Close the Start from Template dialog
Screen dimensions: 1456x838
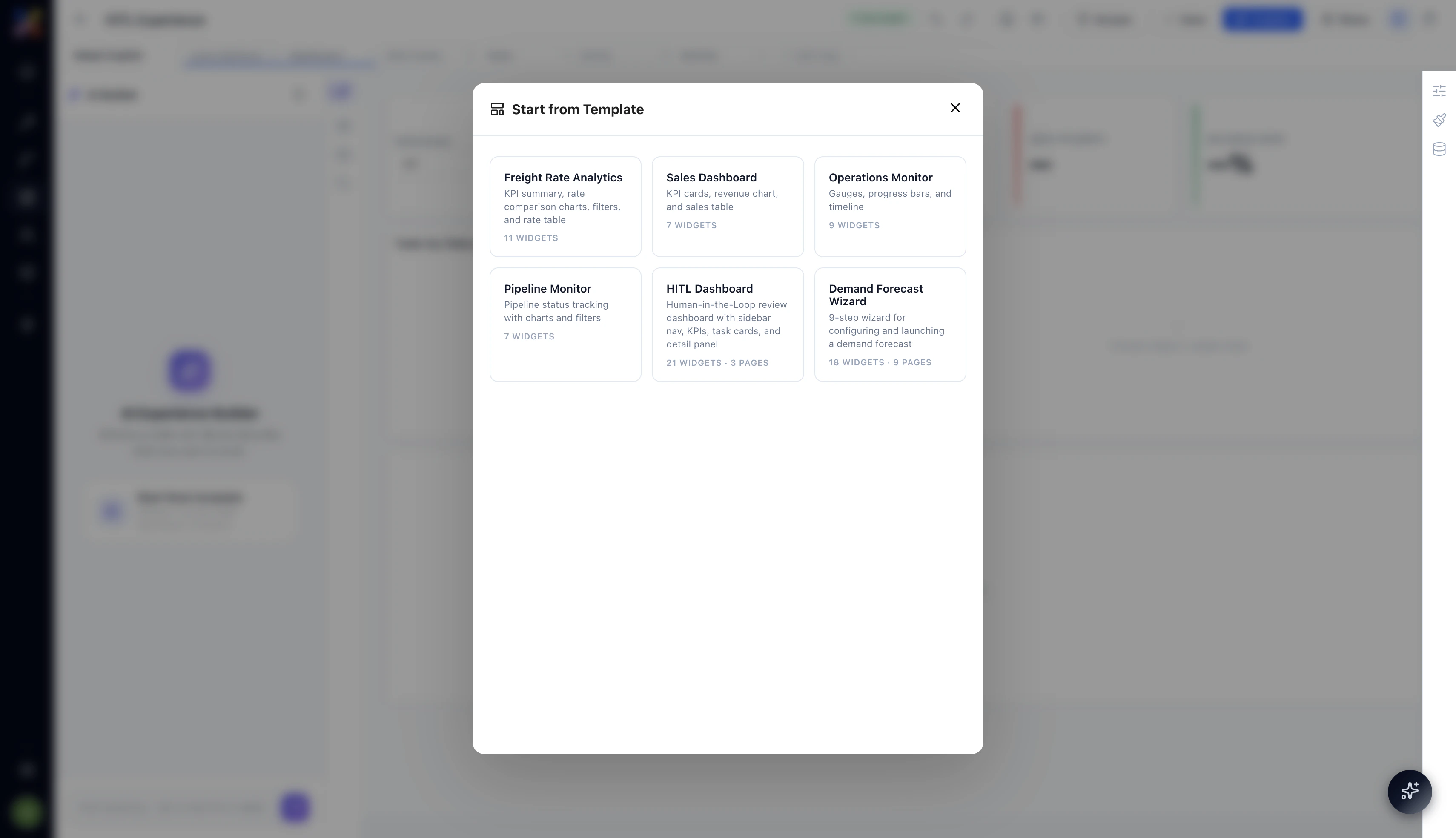coord(955,108)
